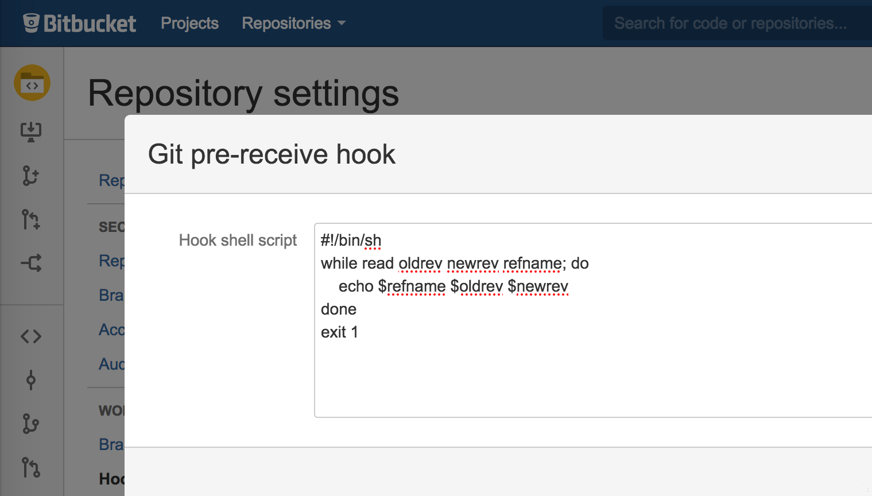
Task: Open the Projects menu item
Action: click(x=190, y=23)
